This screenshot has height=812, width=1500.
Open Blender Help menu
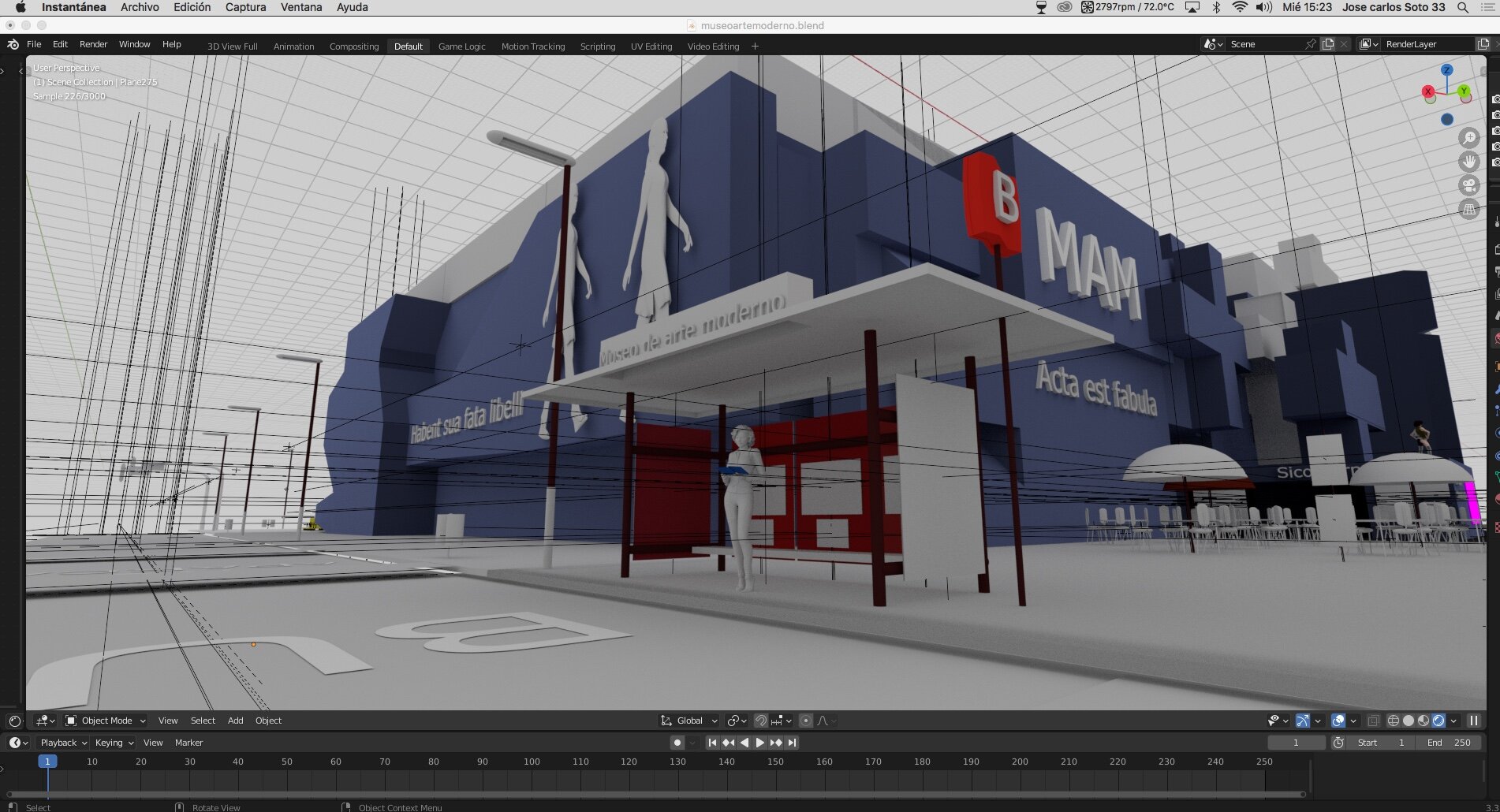click(171, 44)
